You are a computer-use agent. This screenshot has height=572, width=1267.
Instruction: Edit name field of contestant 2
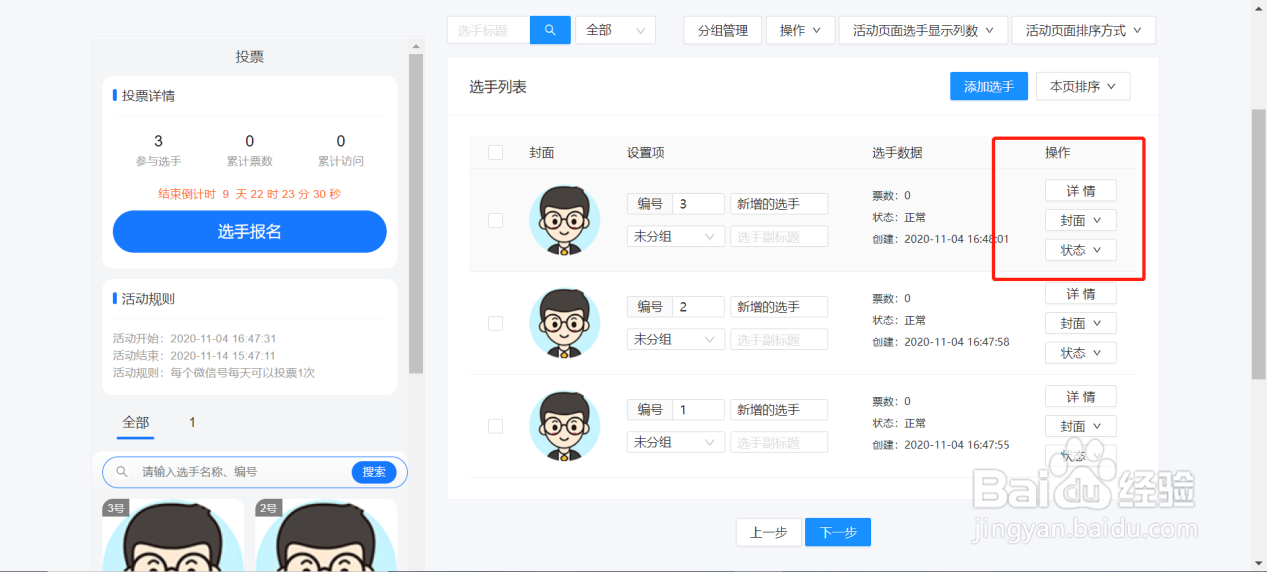point(779,307)
